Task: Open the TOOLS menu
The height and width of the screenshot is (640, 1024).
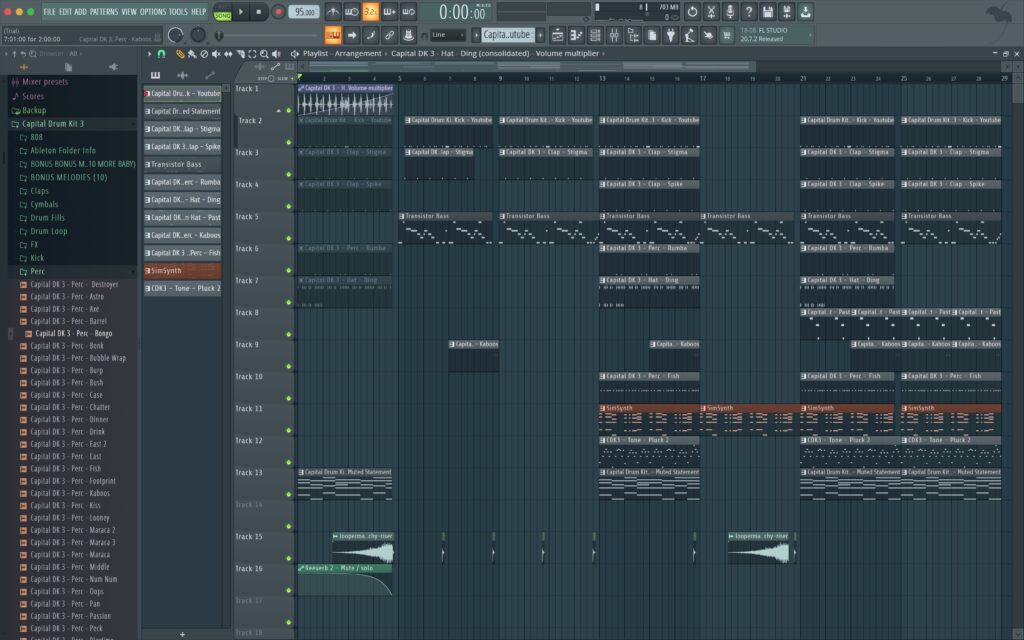Action: 178,12
